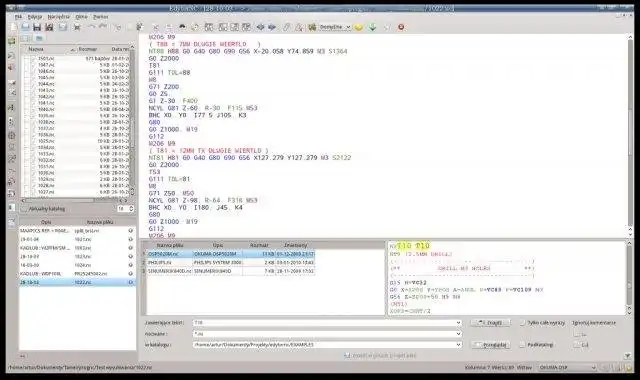Image resolution: width=640 pixels, height=380 pixels.
Task: Click the green down-arrow toolbar icon
Action: click(x=373, y=27)
